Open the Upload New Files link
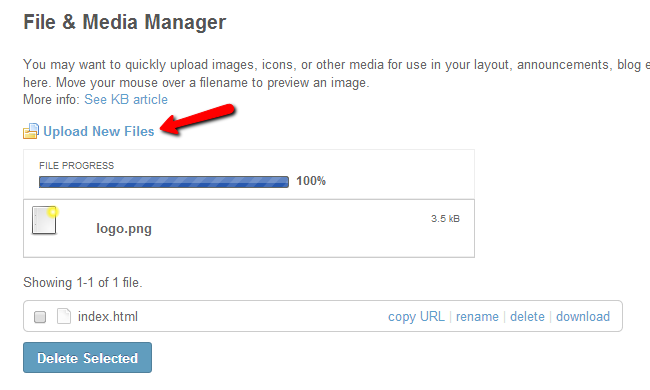This screenshot has width=650, height=390. pos(99,131)
